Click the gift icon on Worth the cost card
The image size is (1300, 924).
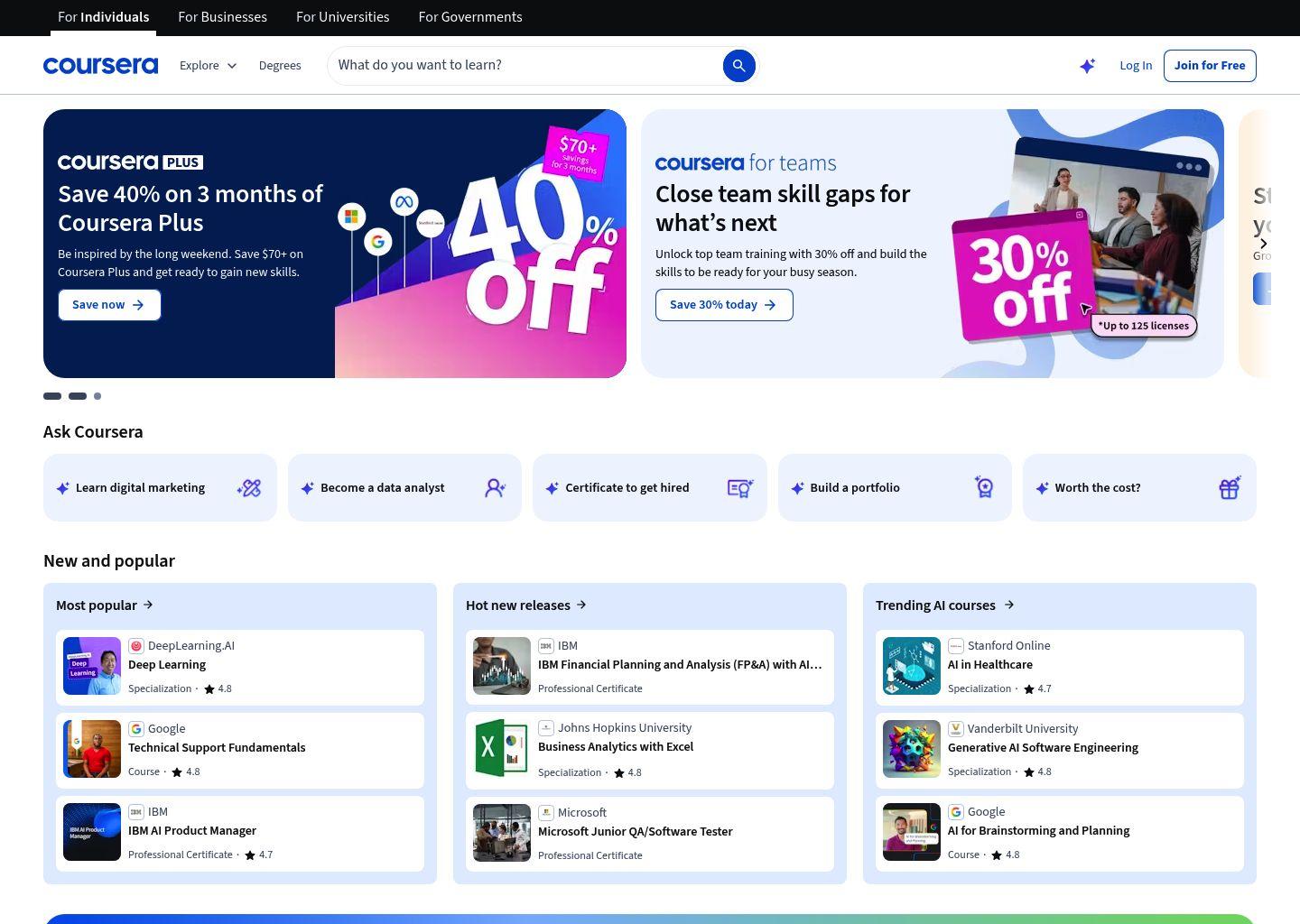[x=1230, y=487]
